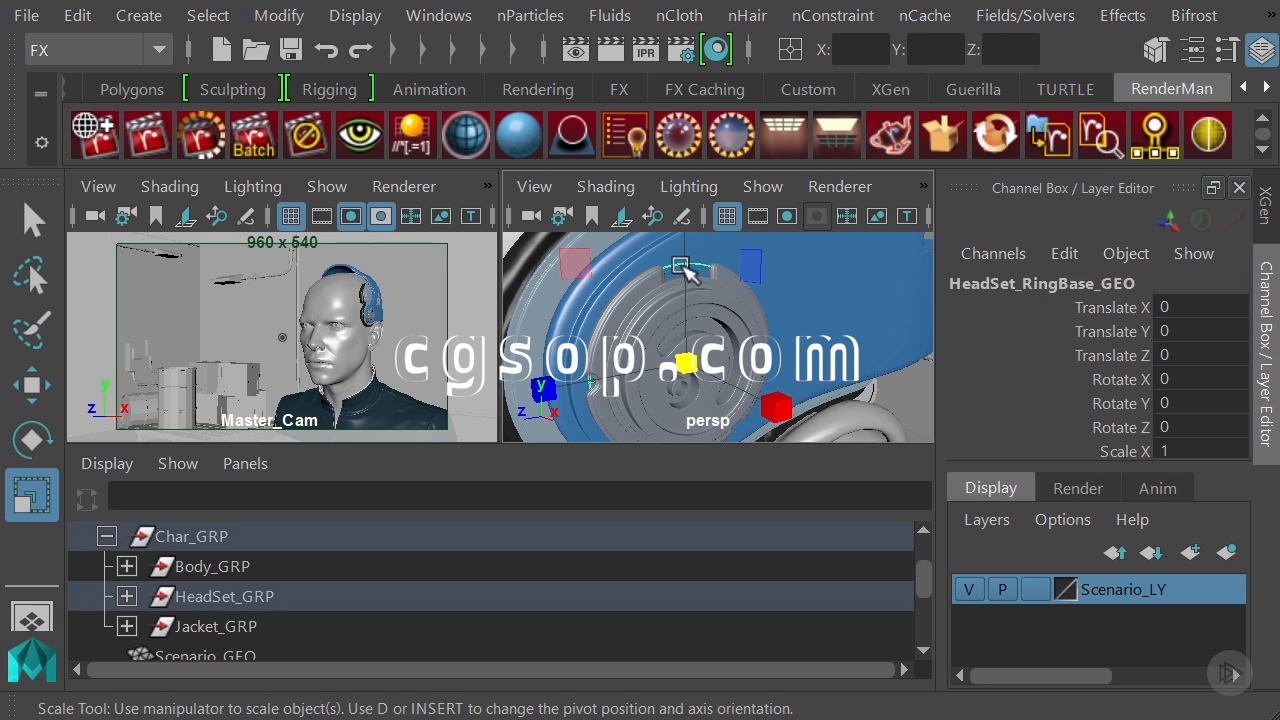Select the Jacket_GRP item in Outliner
This screenshot has width=1280, height=720.
[216, 627]
